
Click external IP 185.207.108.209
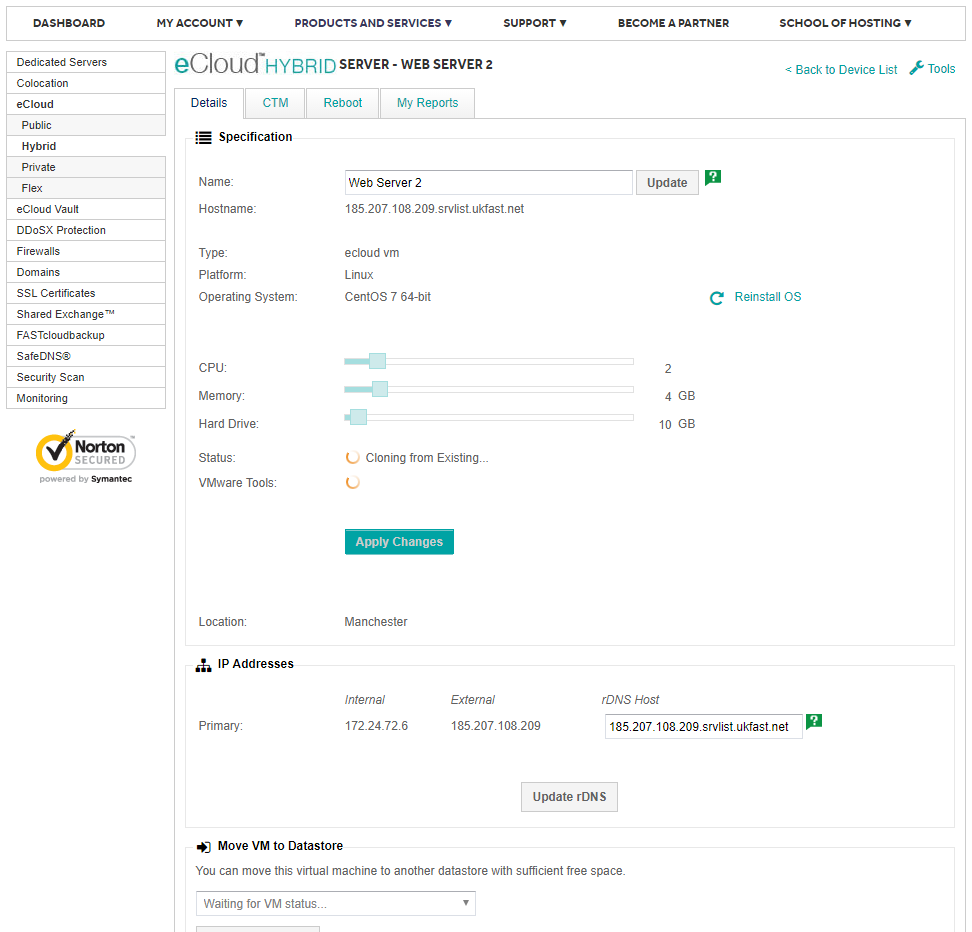click(495, 726)
